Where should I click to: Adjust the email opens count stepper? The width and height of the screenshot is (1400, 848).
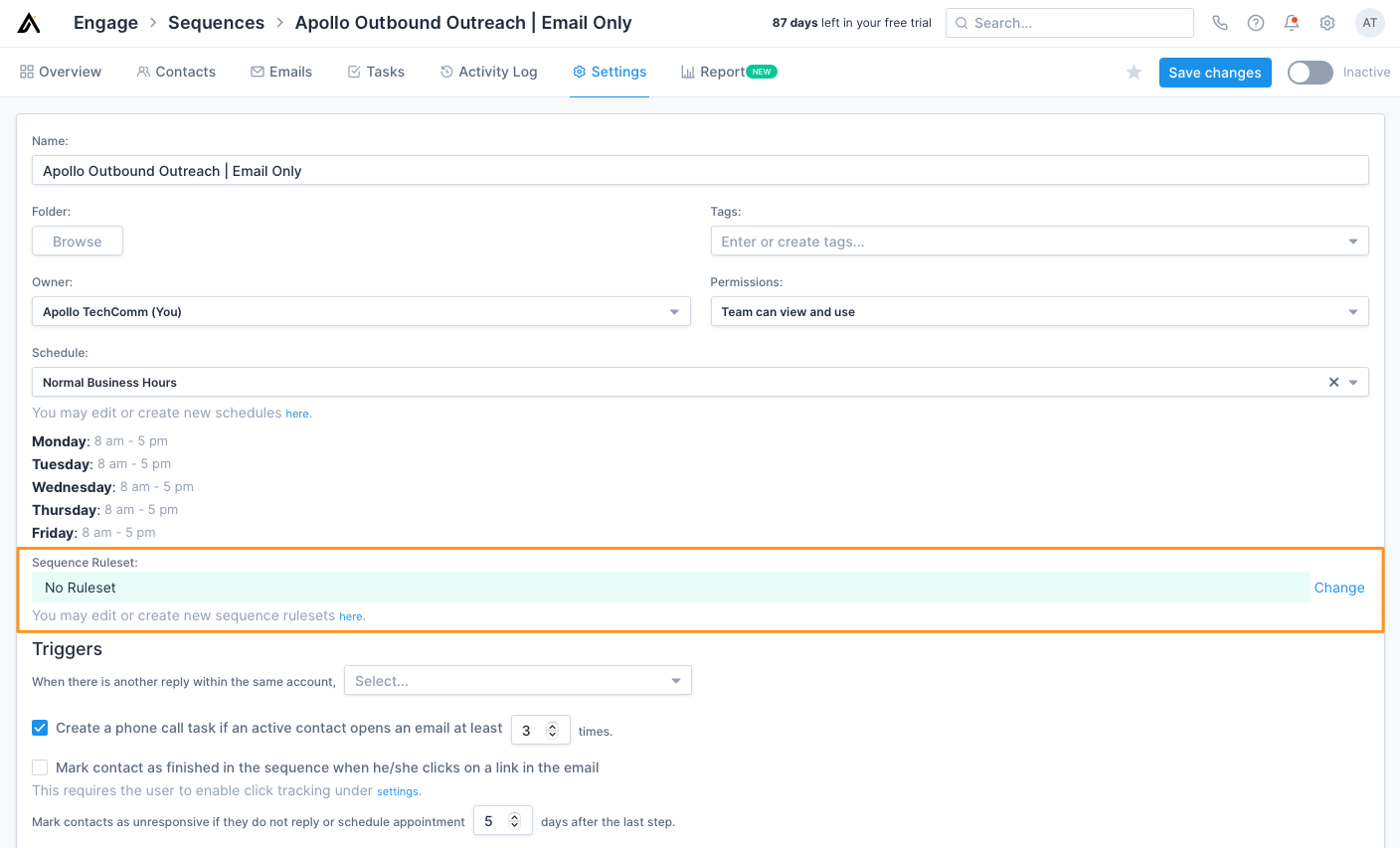pos(553,731)
